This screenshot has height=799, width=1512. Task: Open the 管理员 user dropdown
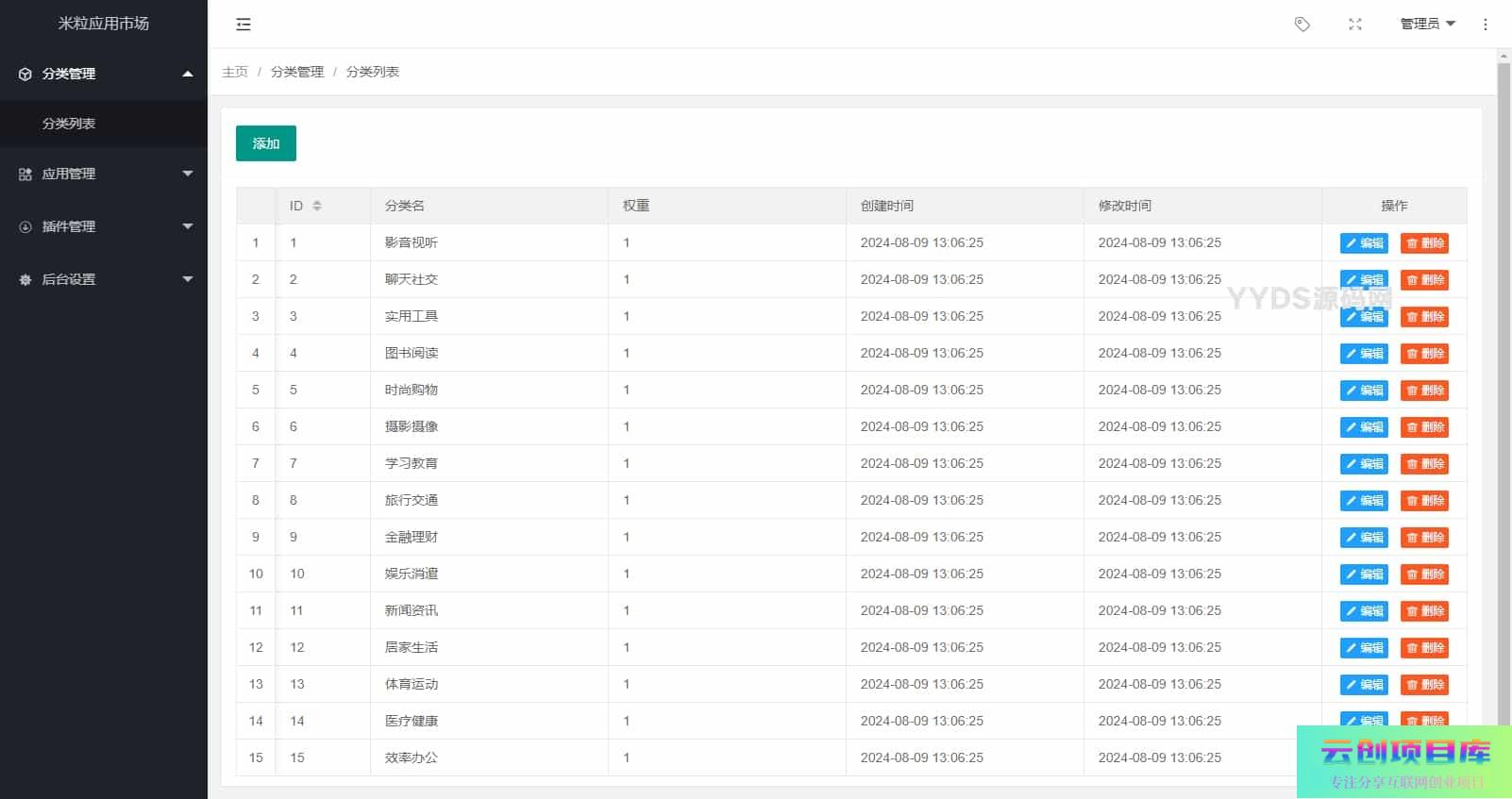(1427, 25)
